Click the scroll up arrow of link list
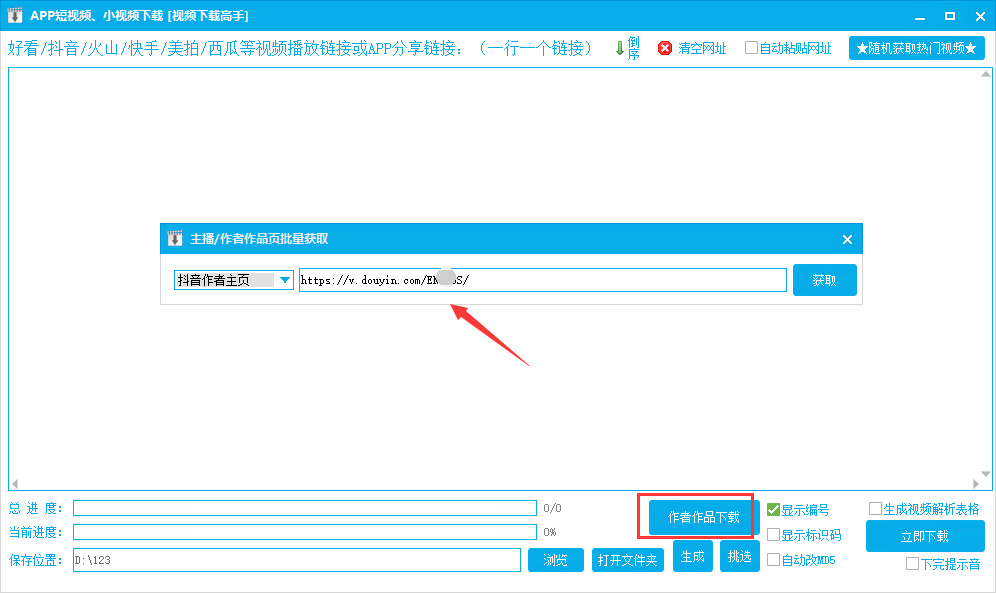The height and width of the screenshot is (593, 996). (x=986, y=74)
